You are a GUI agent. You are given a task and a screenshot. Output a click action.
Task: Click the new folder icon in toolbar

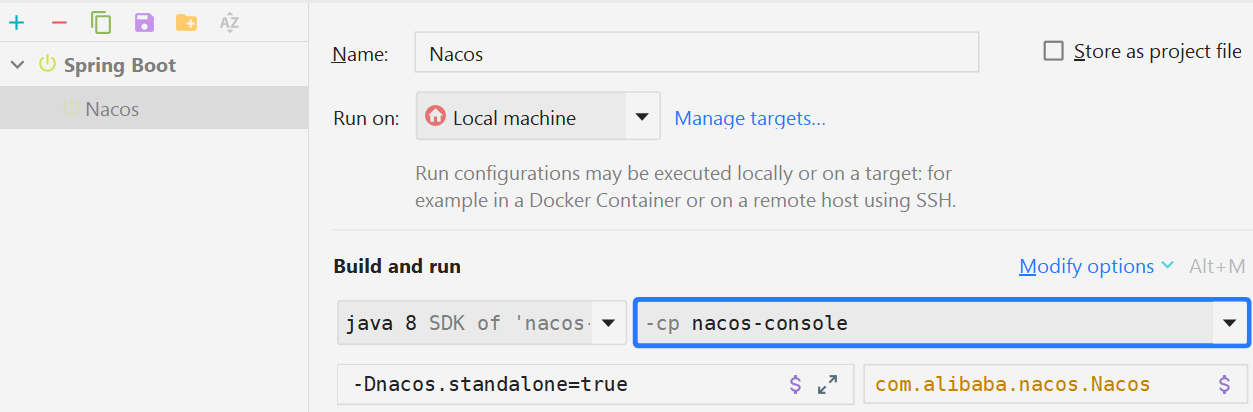186,22
